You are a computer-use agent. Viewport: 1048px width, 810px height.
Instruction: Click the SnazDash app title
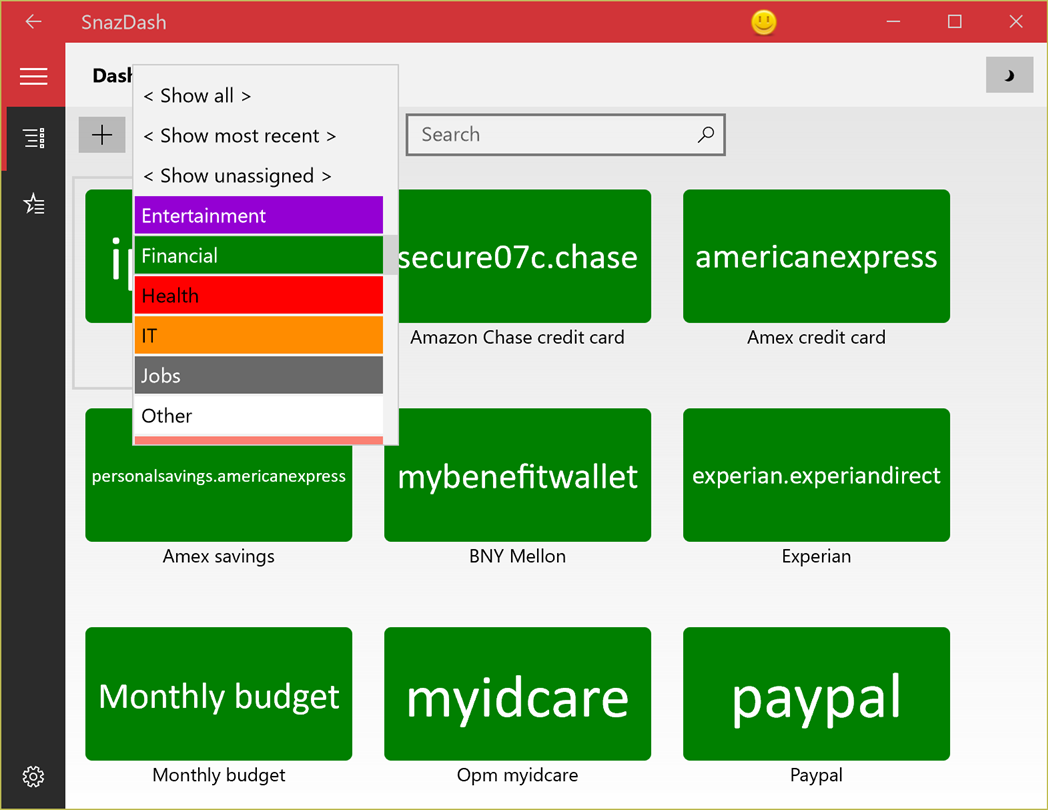click(124, 22)
